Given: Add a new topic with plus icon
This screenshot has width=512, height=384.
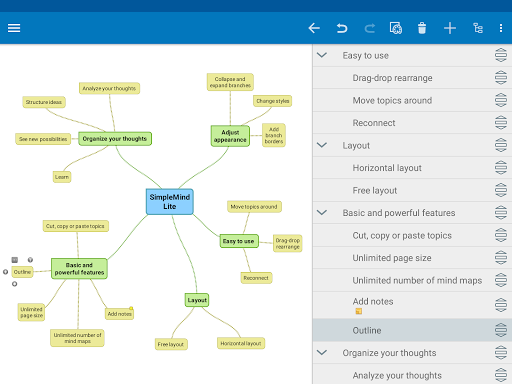Looking at the screenshot, I should pos(450,28).
